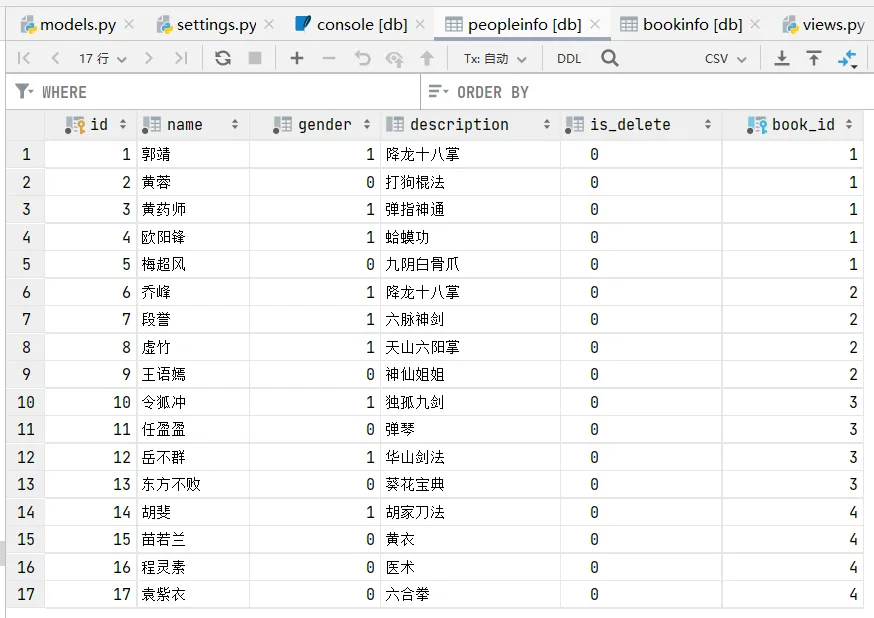This screenshot has height=618, width=874.
Task: Open the search magnifier icon
Action: pyautogui.click(x=610, y=58)
